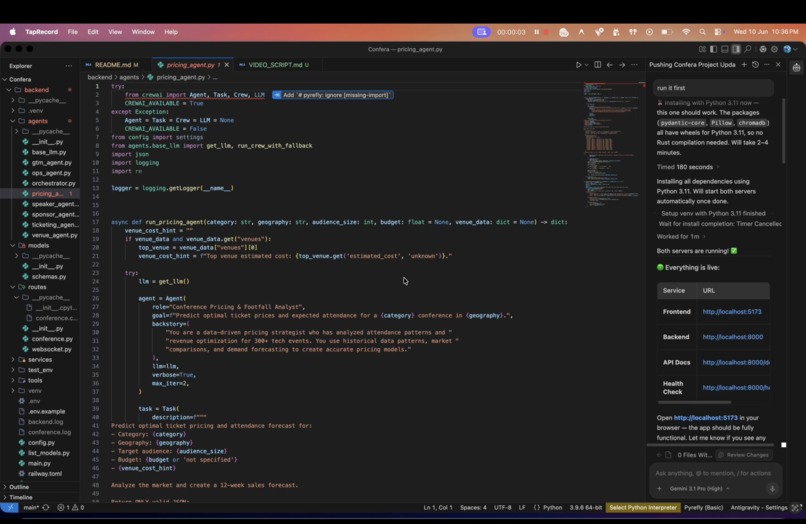Open the customize layout icon in the title bar

coord(702,49)
